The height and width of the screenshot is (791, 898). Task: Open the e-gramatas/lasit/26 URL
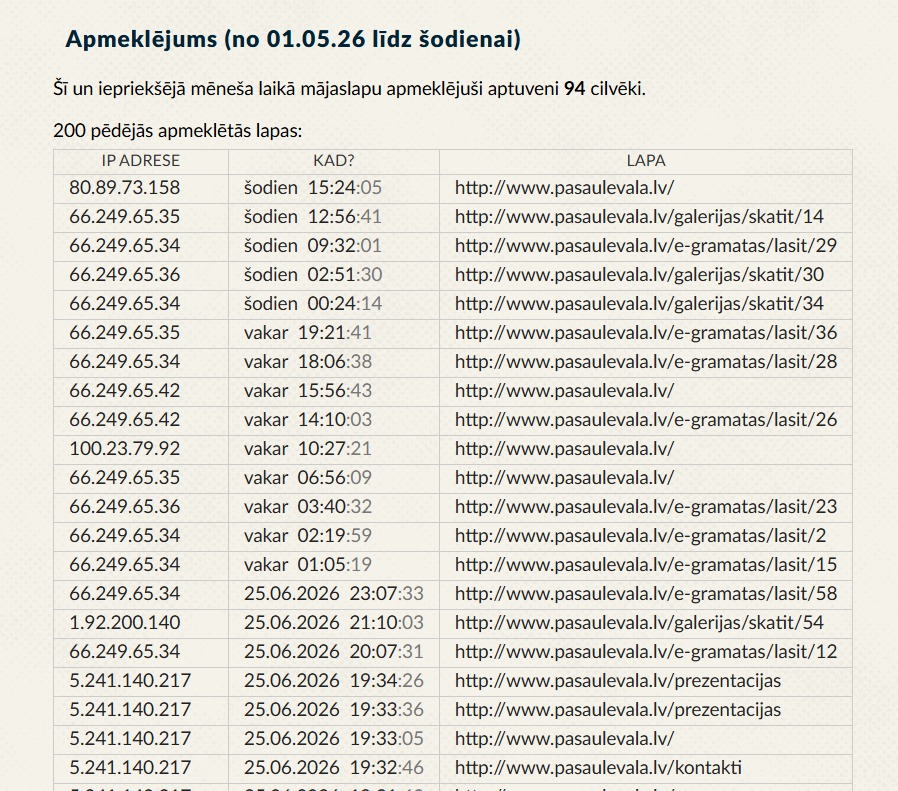[x=646, y=420]
